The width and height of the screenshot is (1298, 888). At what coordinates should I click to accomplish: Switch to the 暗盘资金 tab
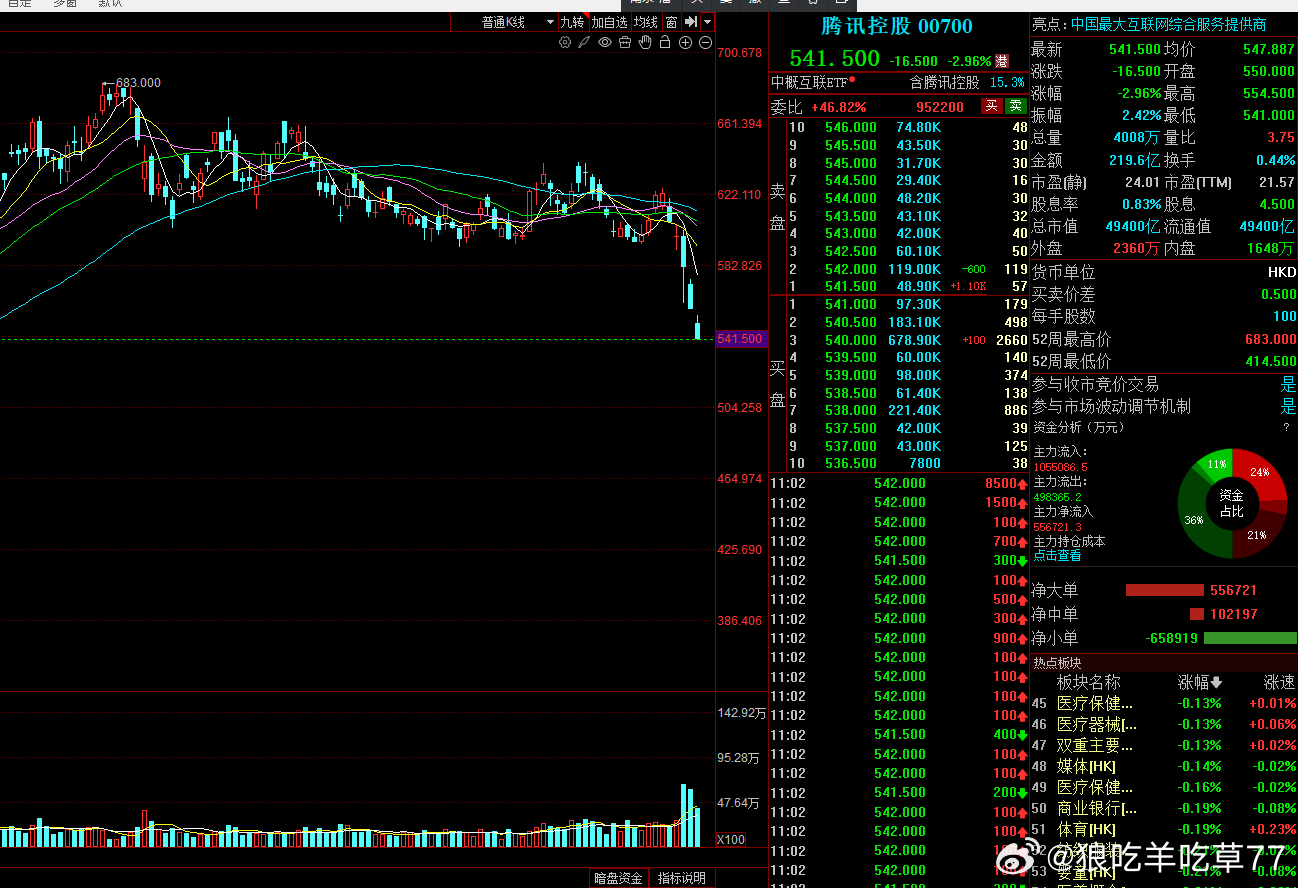tap(618, 878)
